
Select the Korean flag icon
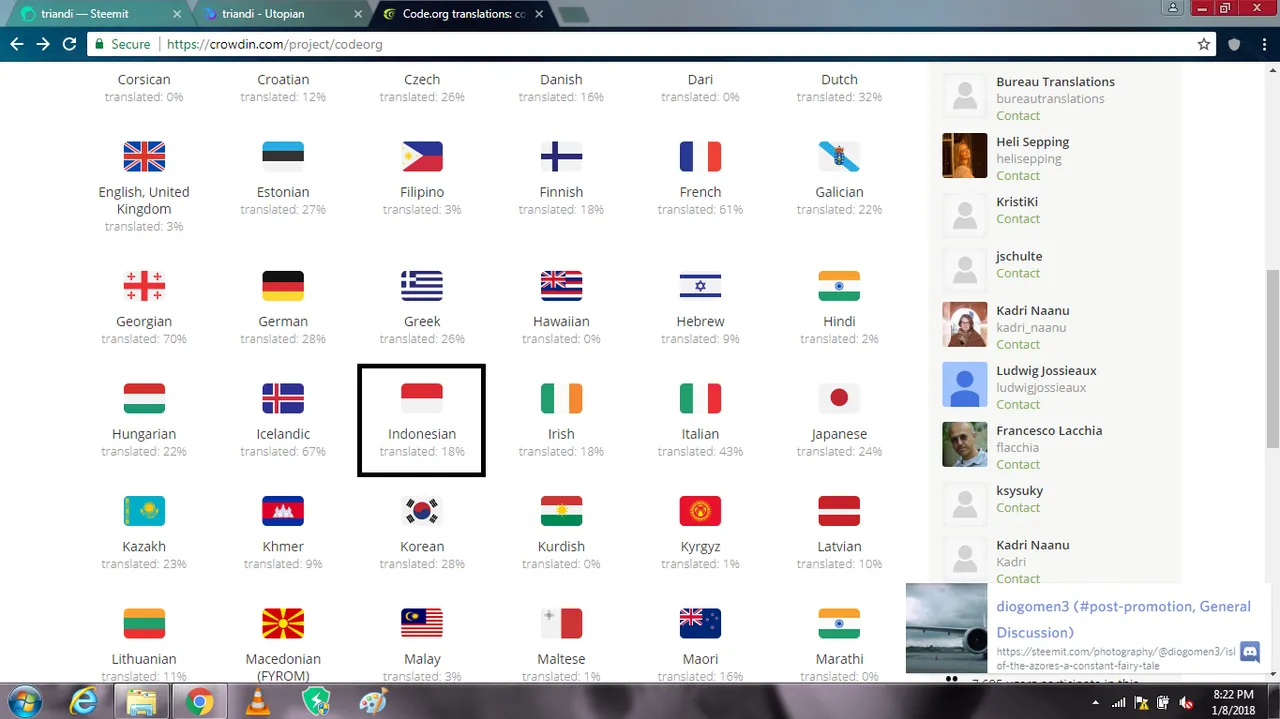point(422,511)
